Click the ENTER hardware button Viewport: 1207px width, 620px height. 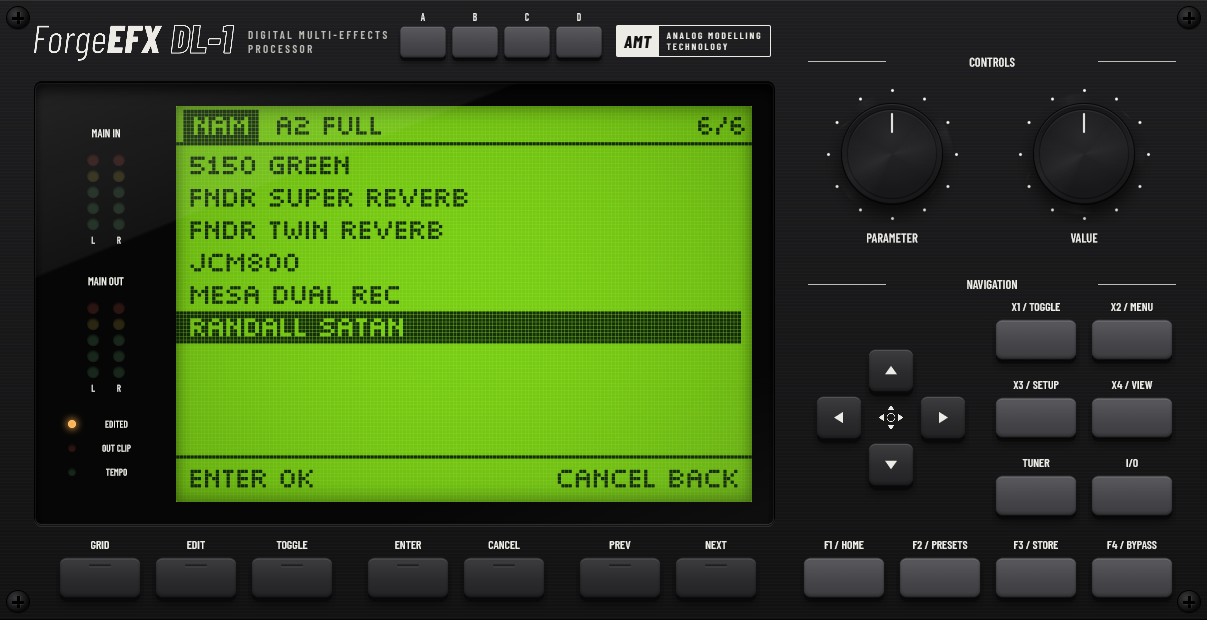point(408,578)
